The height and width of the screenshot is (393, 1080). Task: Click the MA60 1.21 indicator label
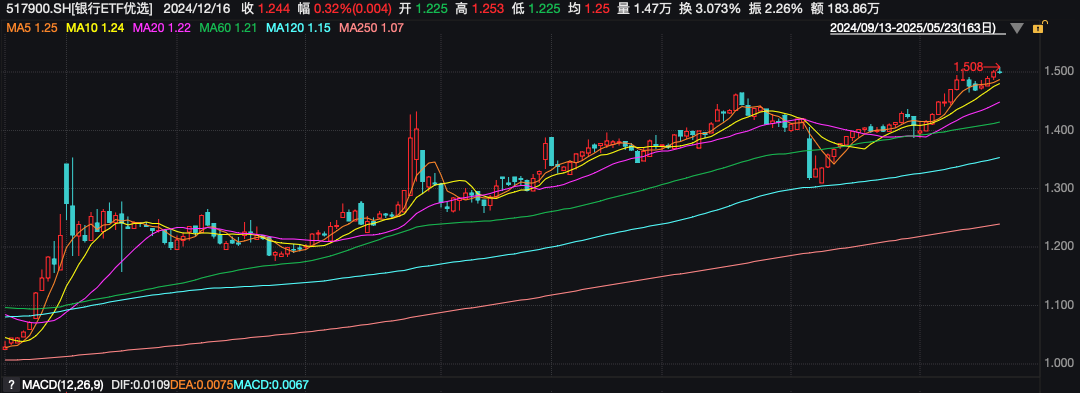(x=229, y=28)
